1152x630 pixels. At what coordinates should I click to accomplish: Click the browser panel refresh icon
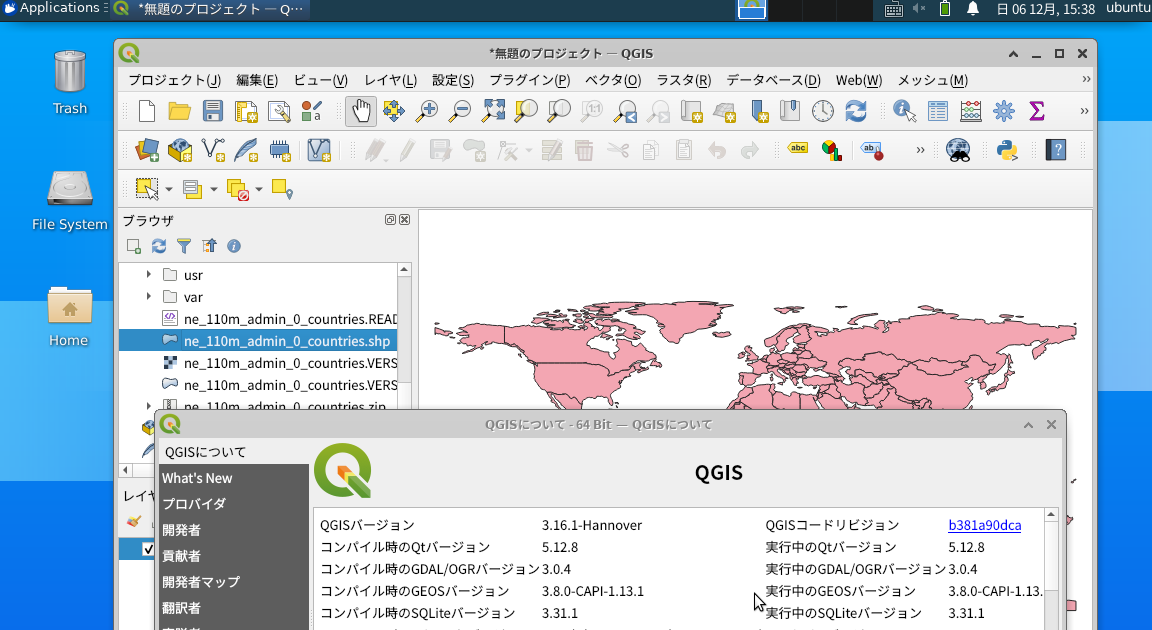[159, 246]
